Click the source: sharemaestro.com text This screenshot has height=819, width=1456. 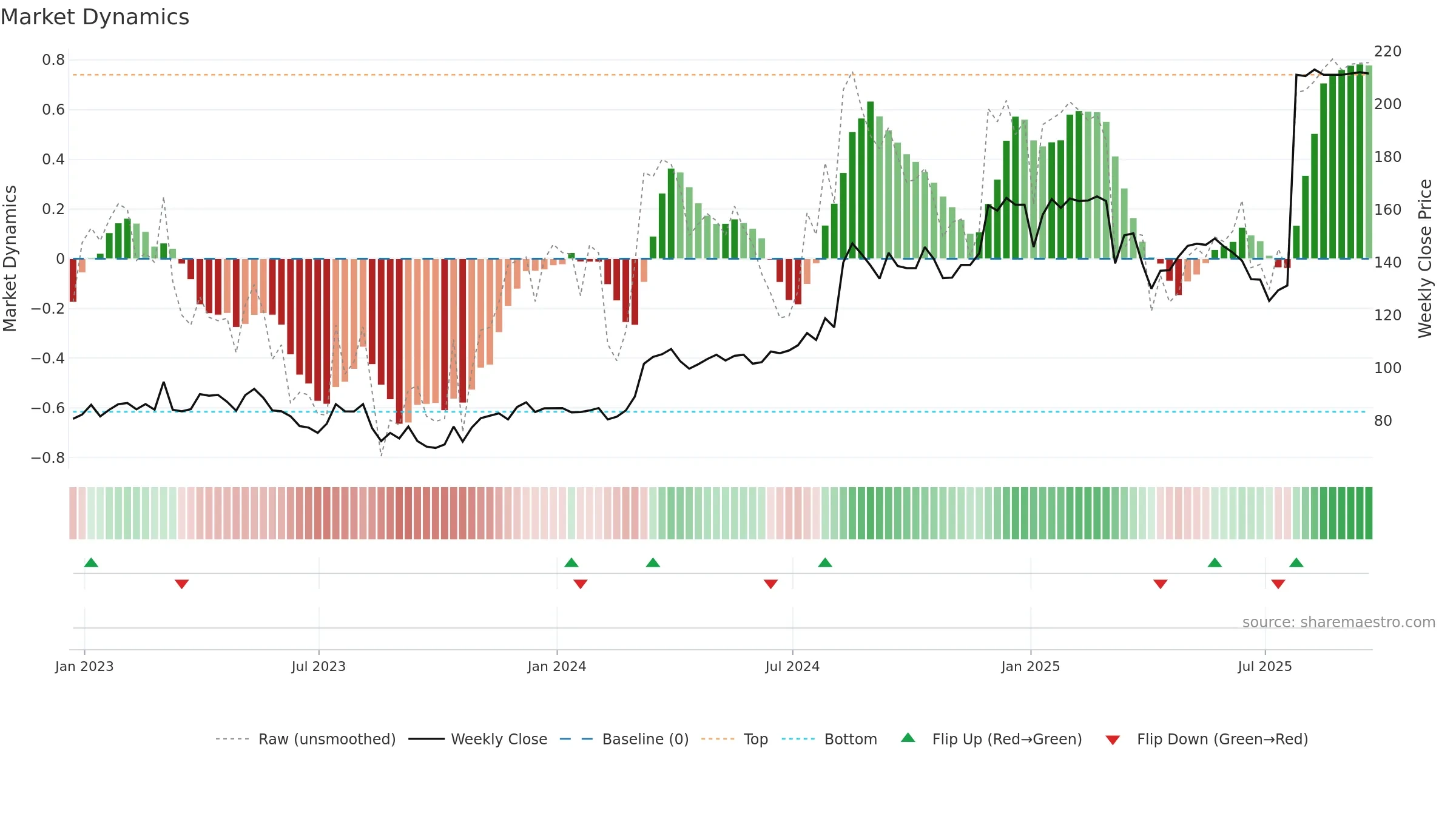[x=1339, y=622]
